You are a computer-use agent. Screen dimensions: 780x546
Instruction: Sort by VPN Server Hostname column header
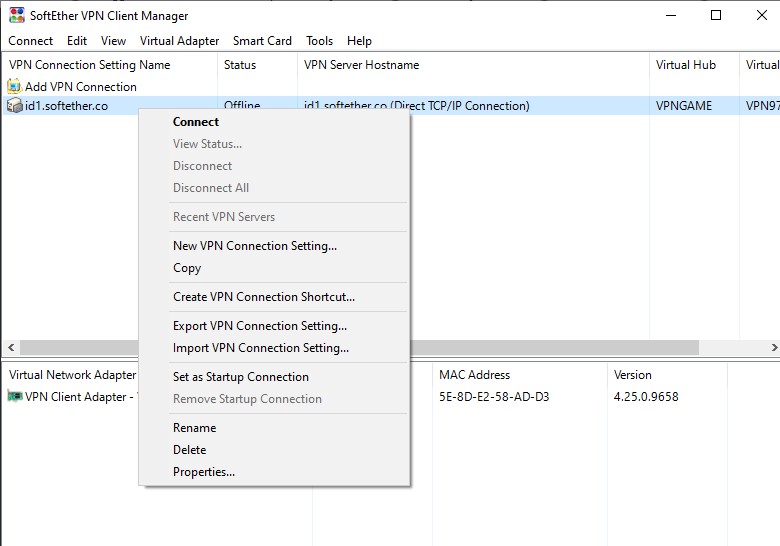(x=473, y=65)
